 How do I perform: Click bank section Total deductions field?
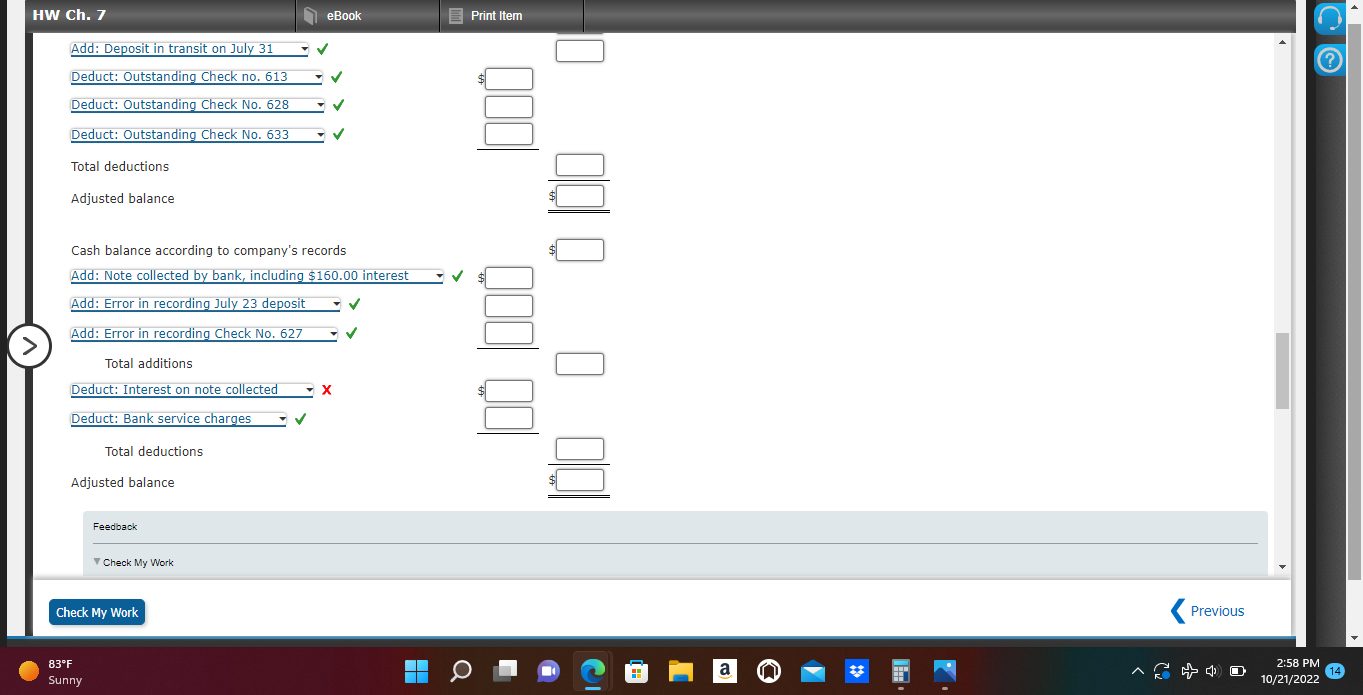pyautogui.click(x=580, y=165)
